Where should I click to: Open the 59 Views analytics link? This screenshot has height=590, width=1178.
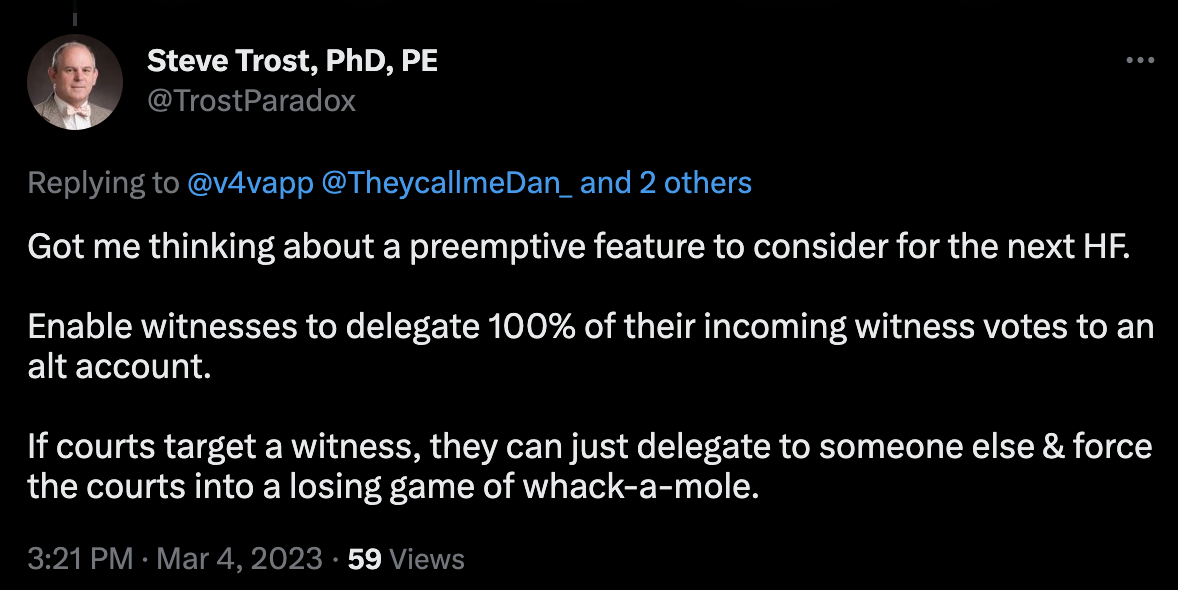click(x=406, y=559)
